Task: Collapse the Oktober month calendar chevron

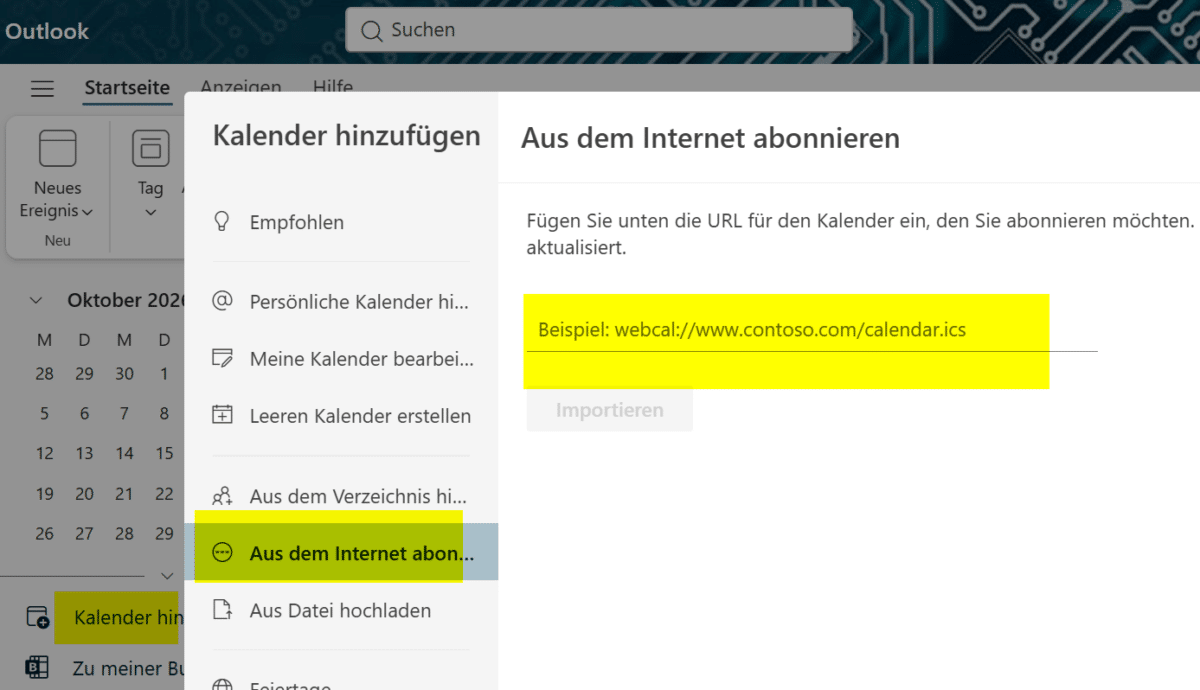Action: point(36,300)
